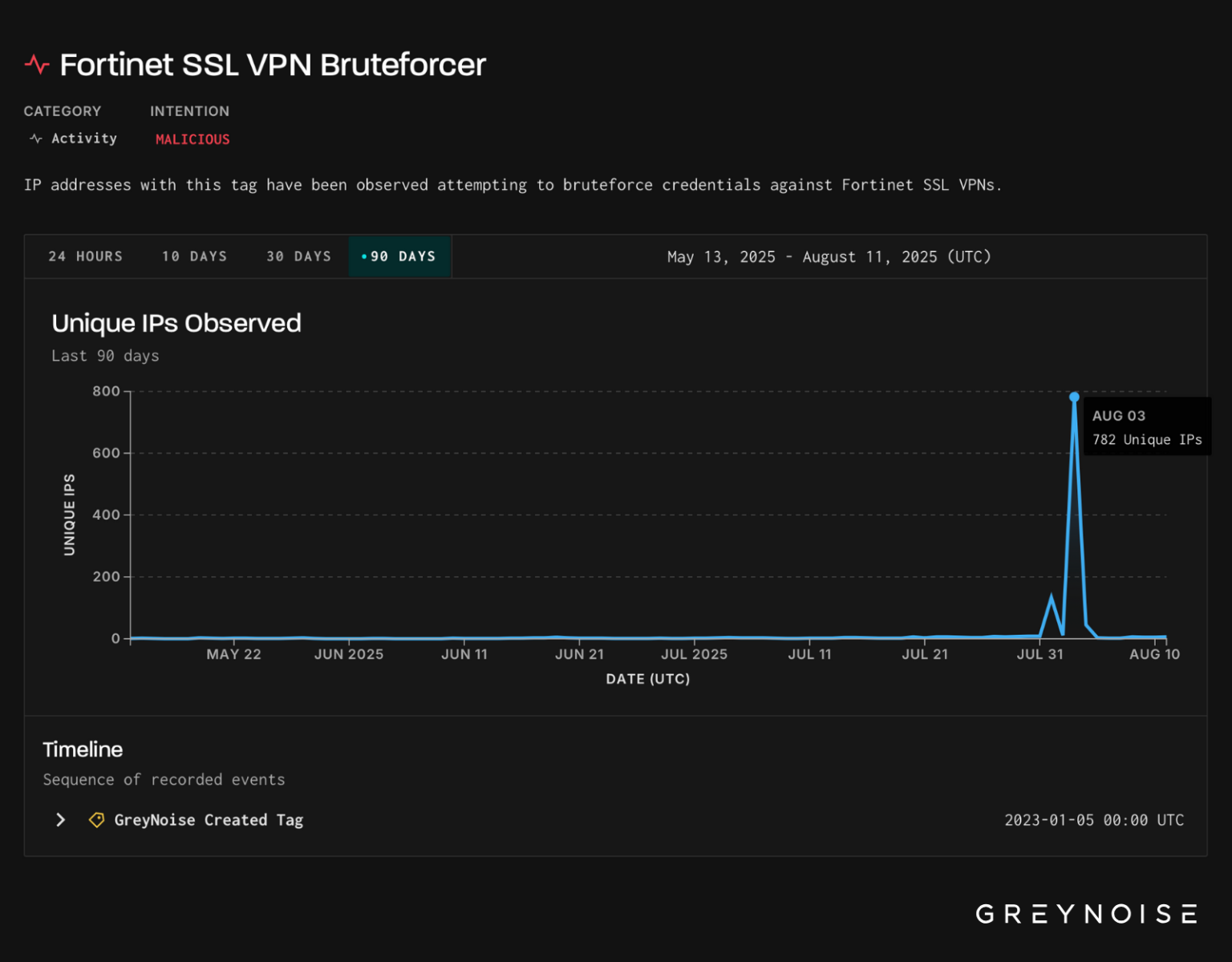Open the date range selector
Screen dimensions: 1232x962
[829, 257]
